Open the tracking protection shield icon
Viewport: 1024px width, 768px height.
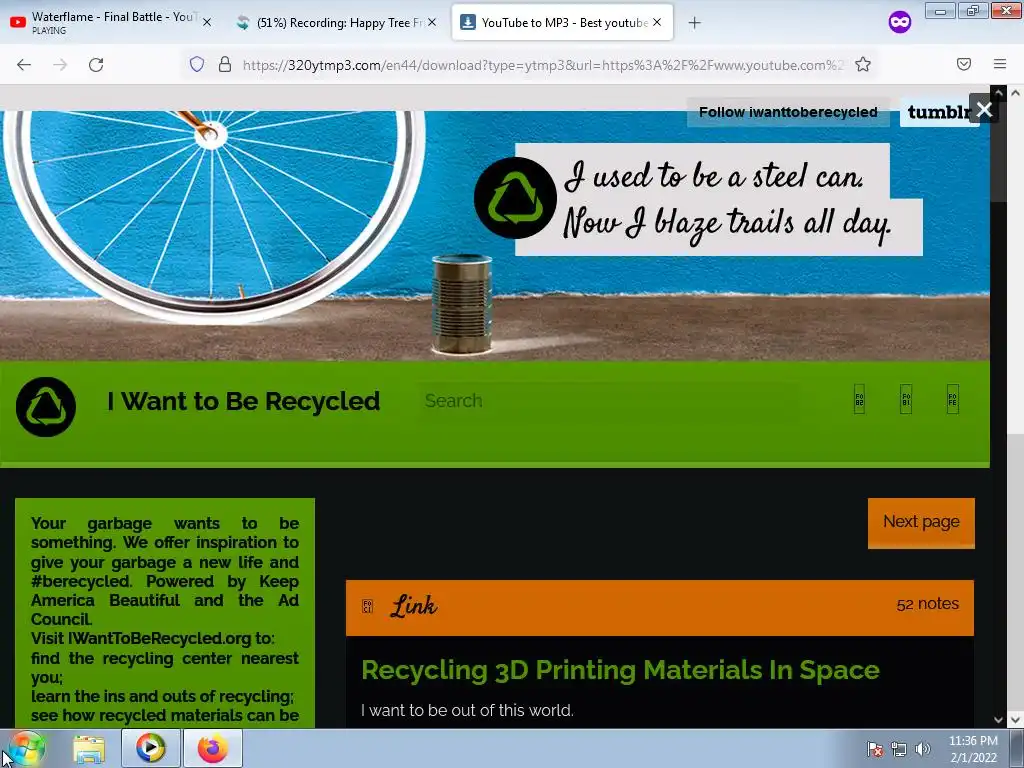pyautogui.click(x=197, y=64)
